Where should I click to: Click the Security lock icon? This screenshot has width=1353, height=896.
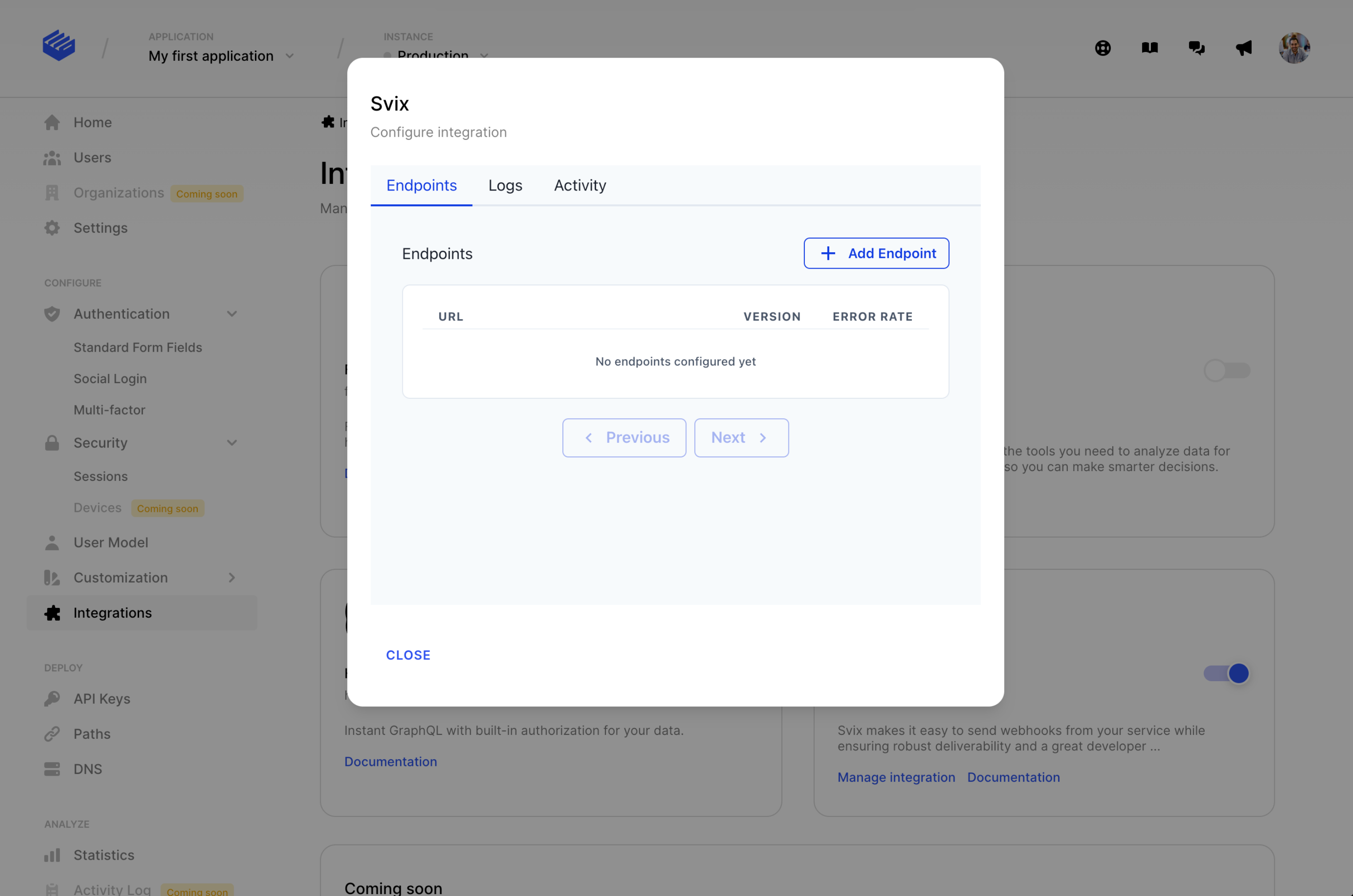[52, 443]
